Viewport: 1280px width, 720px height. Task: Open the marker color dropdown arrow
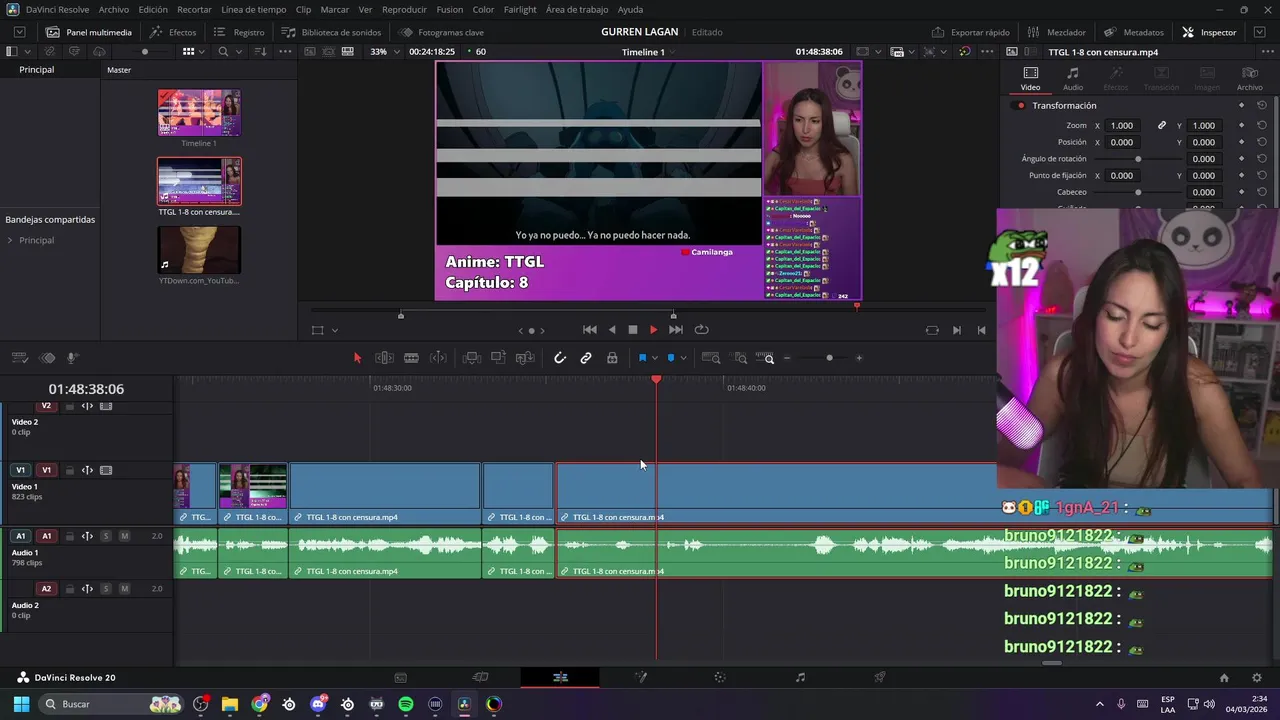click(x=683, y=358)
